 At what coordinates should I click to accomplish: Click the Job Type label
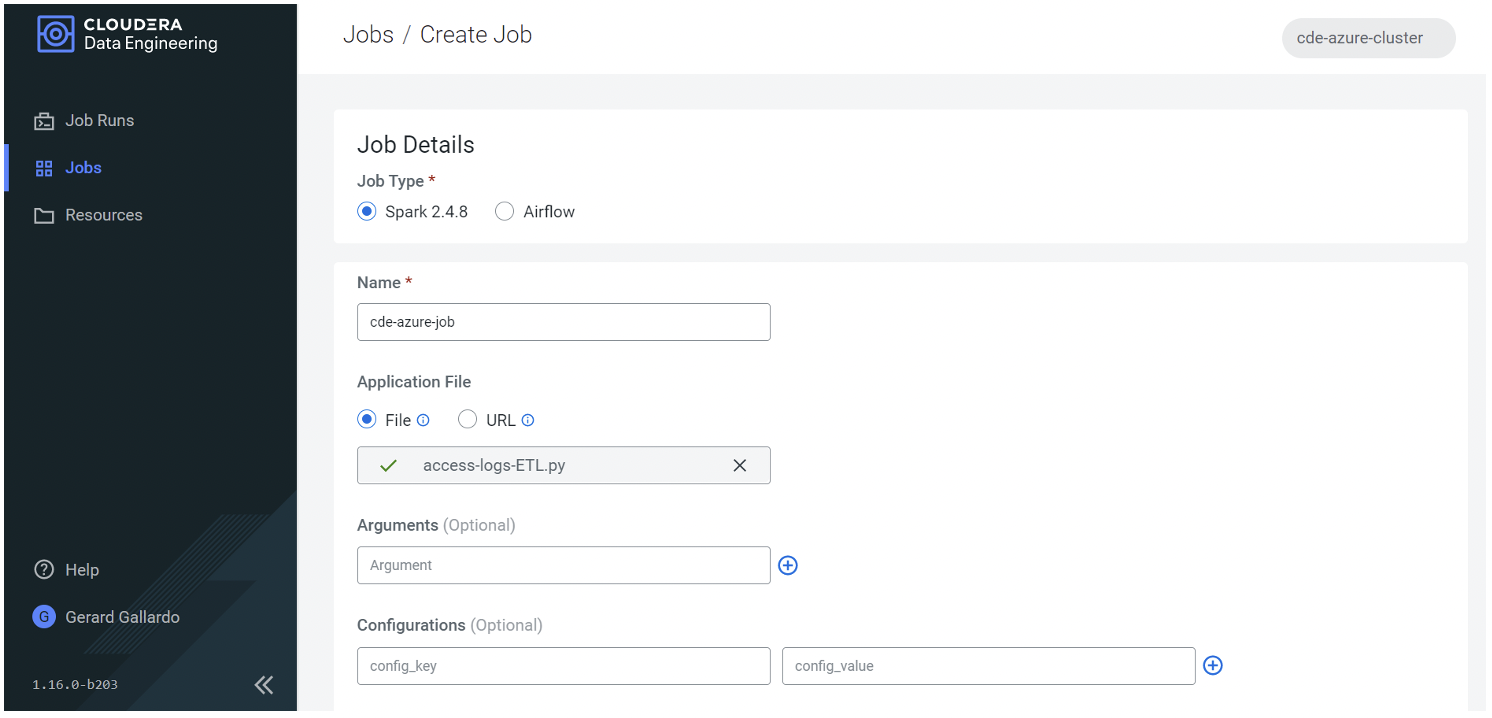click(x=396, y=181)
